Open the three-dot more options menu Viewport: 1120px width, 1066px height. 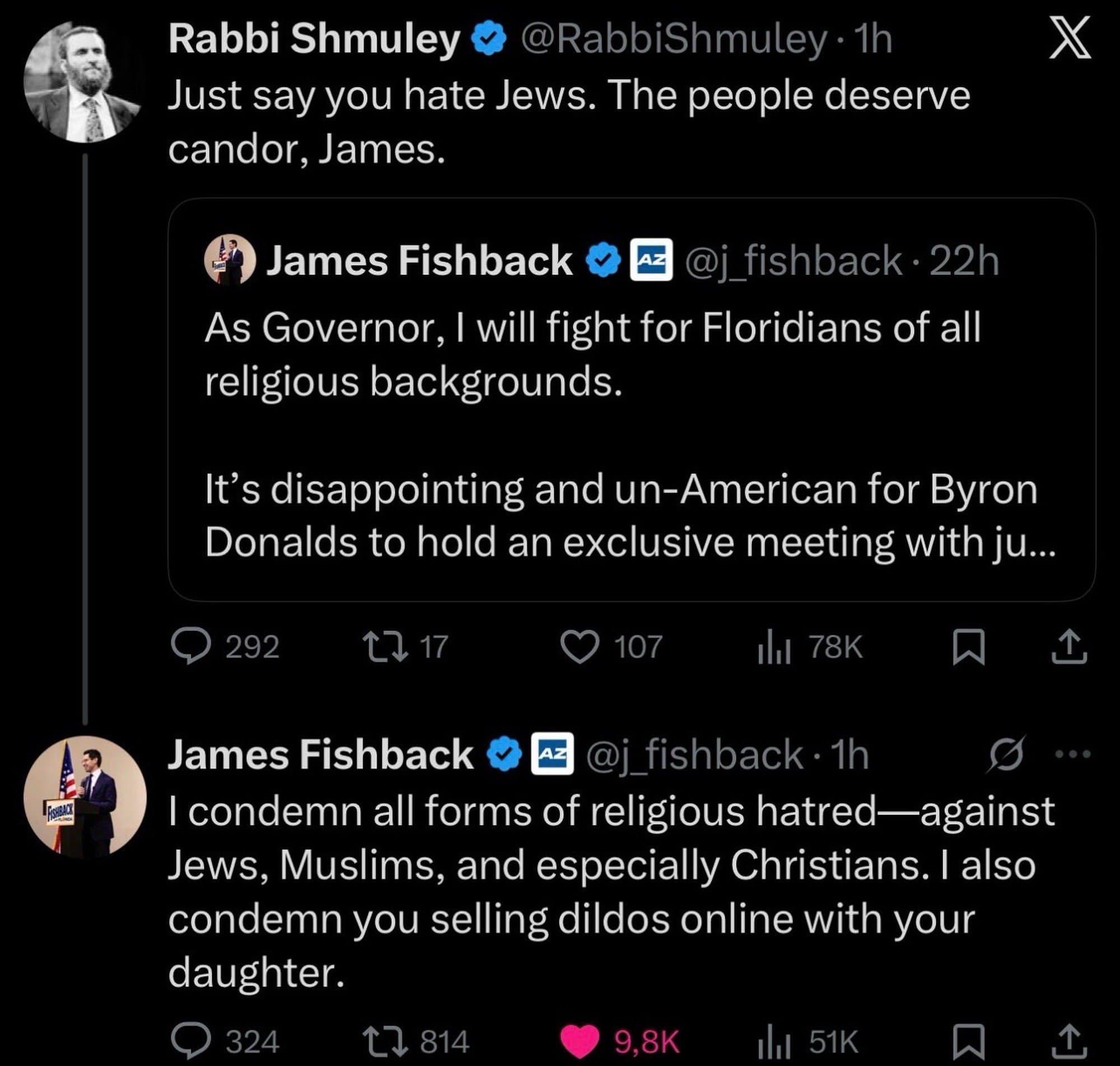[1072, 755]
